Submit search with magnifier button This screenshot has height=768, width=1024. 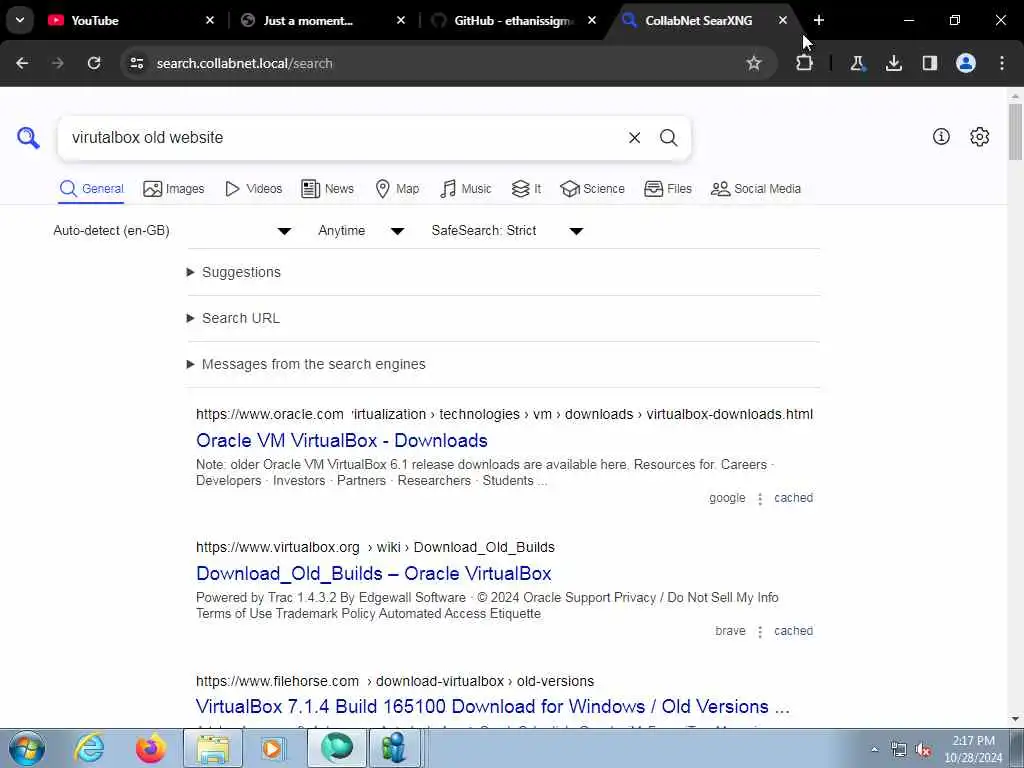pos(668,138)
